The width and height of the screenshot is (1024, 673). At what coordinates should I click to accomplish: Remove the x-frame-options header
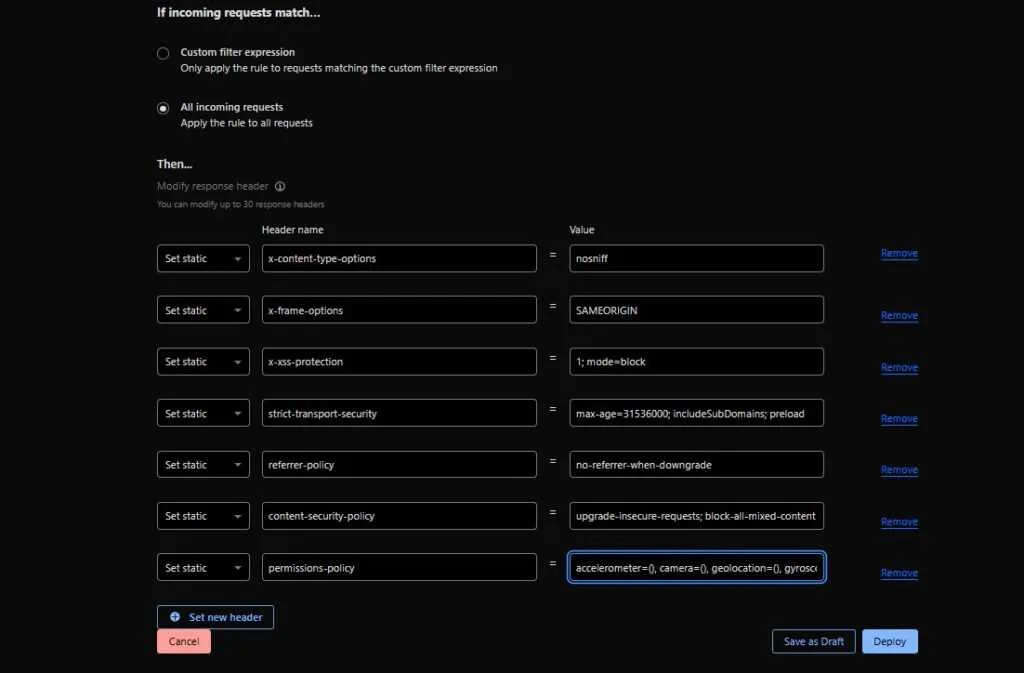(899, 316)
